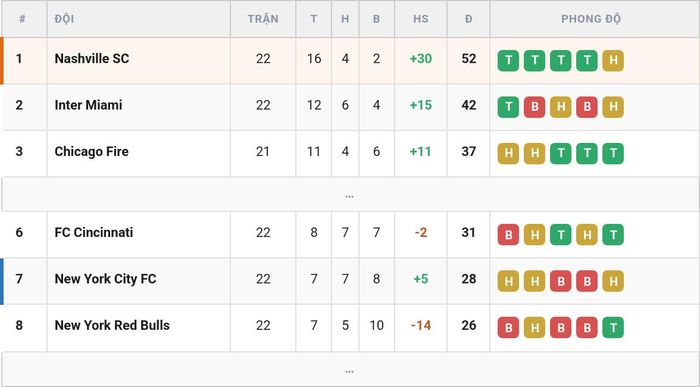The height and width of the screenshot is (387, 700).
Task: Click Nashville SC's yellow H form badge
Action: (x=613, y=60)
